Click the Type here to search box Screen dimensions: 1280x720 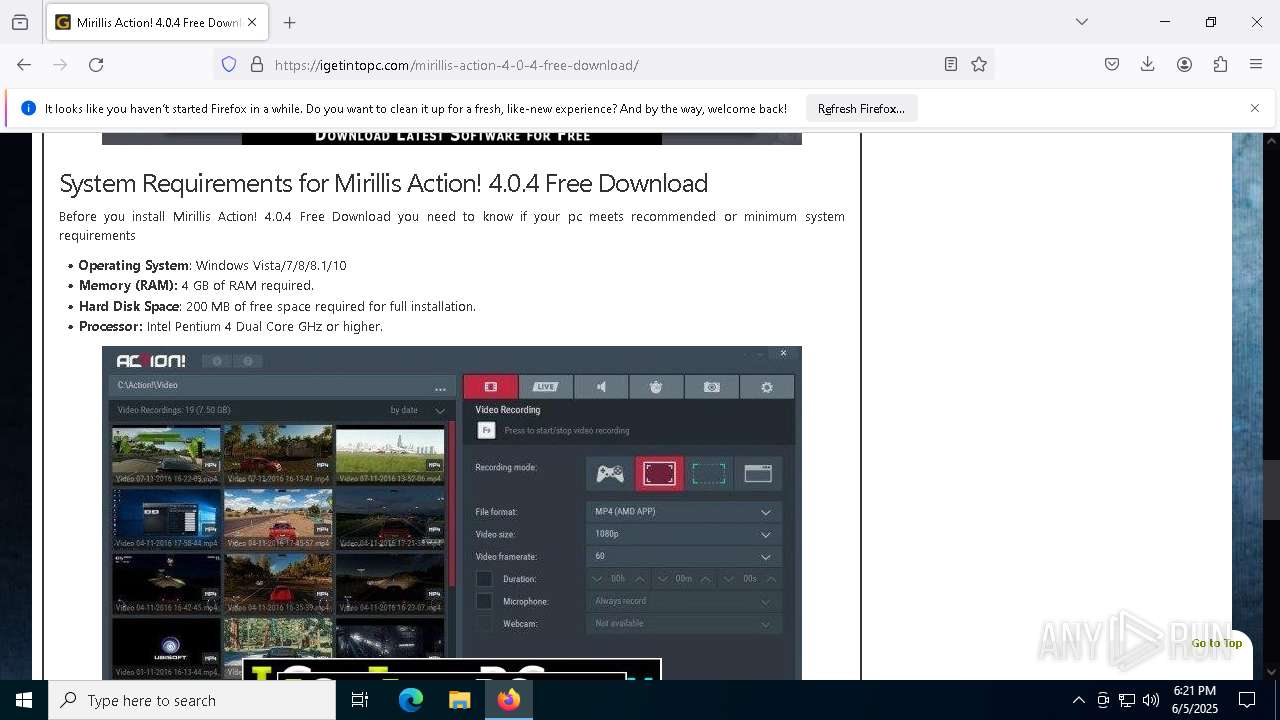[192, 700]
